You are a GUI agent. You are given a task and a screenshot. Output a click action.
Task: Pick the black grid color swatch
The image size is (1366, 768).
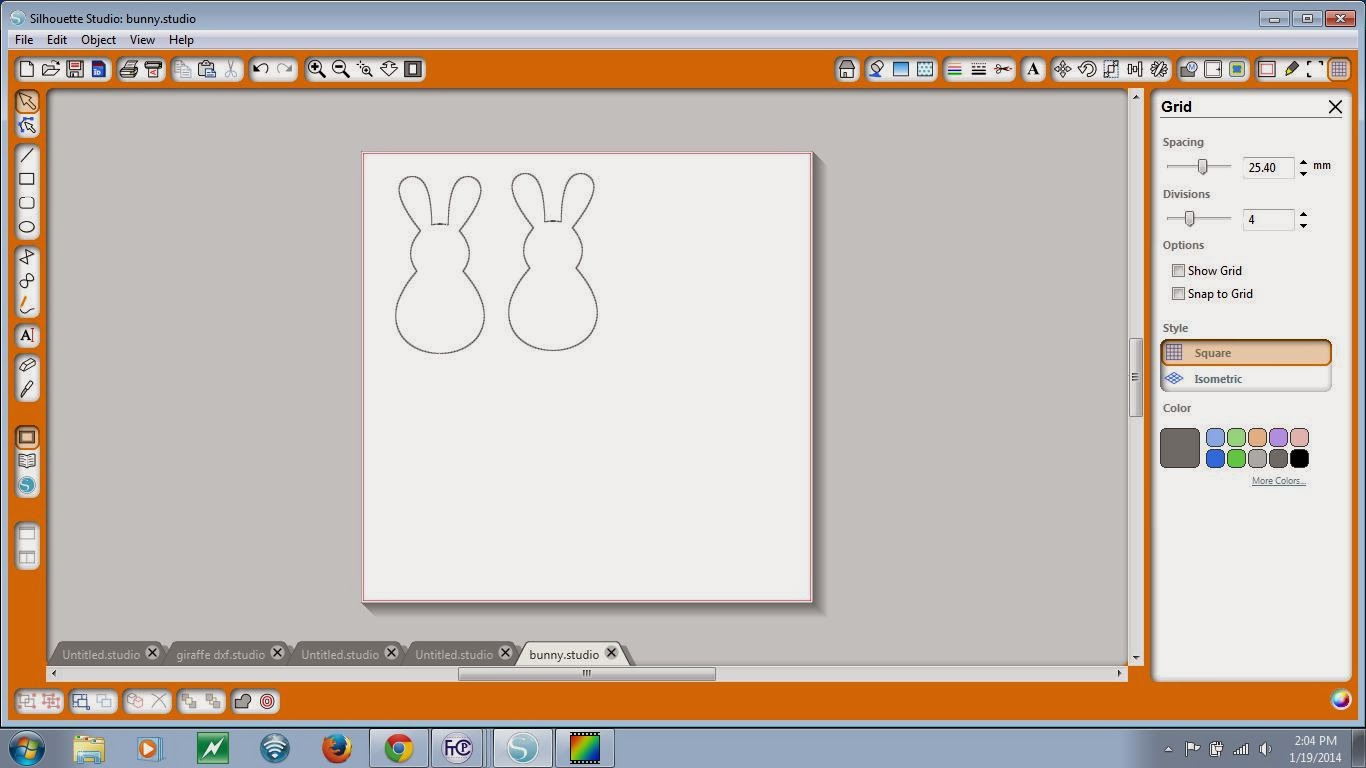(x=1299, y=459)
